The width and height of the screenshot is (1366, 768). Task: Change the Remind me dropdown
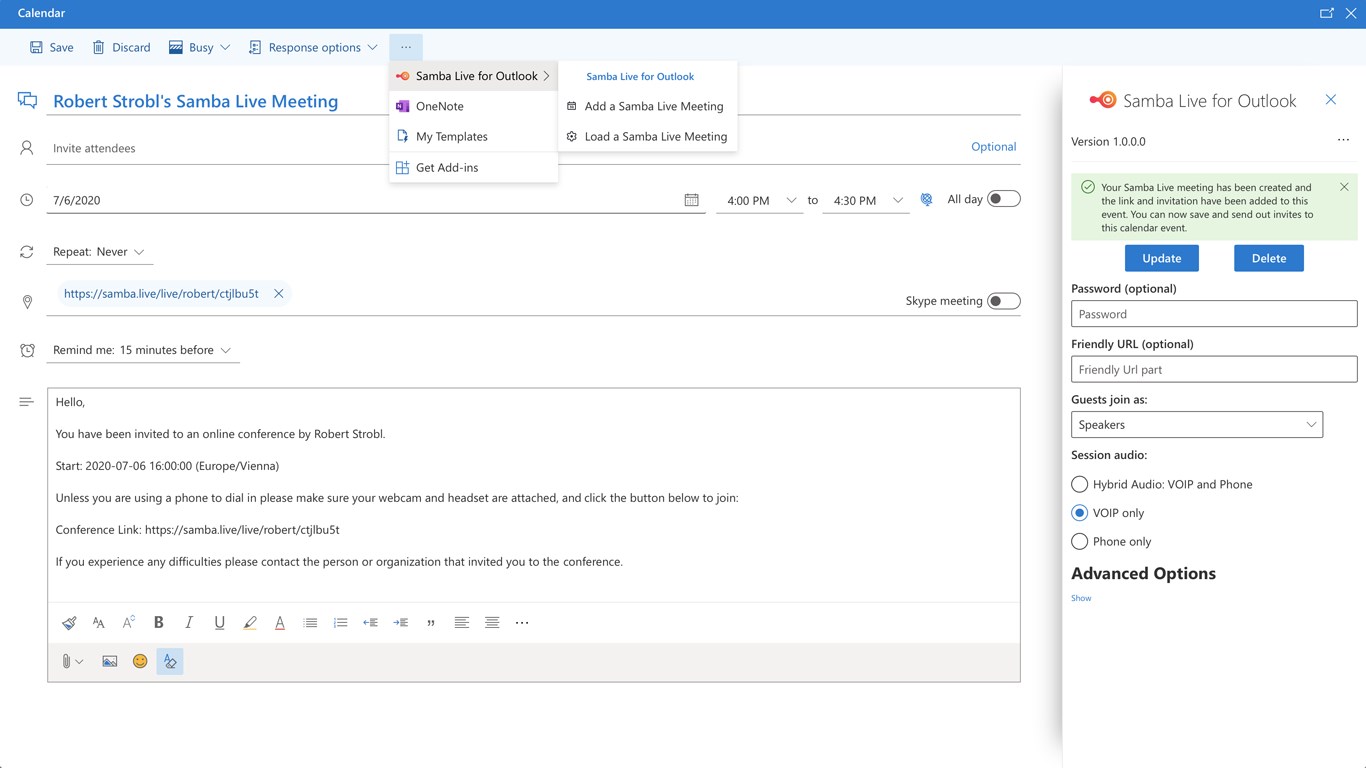coord(143,350)
